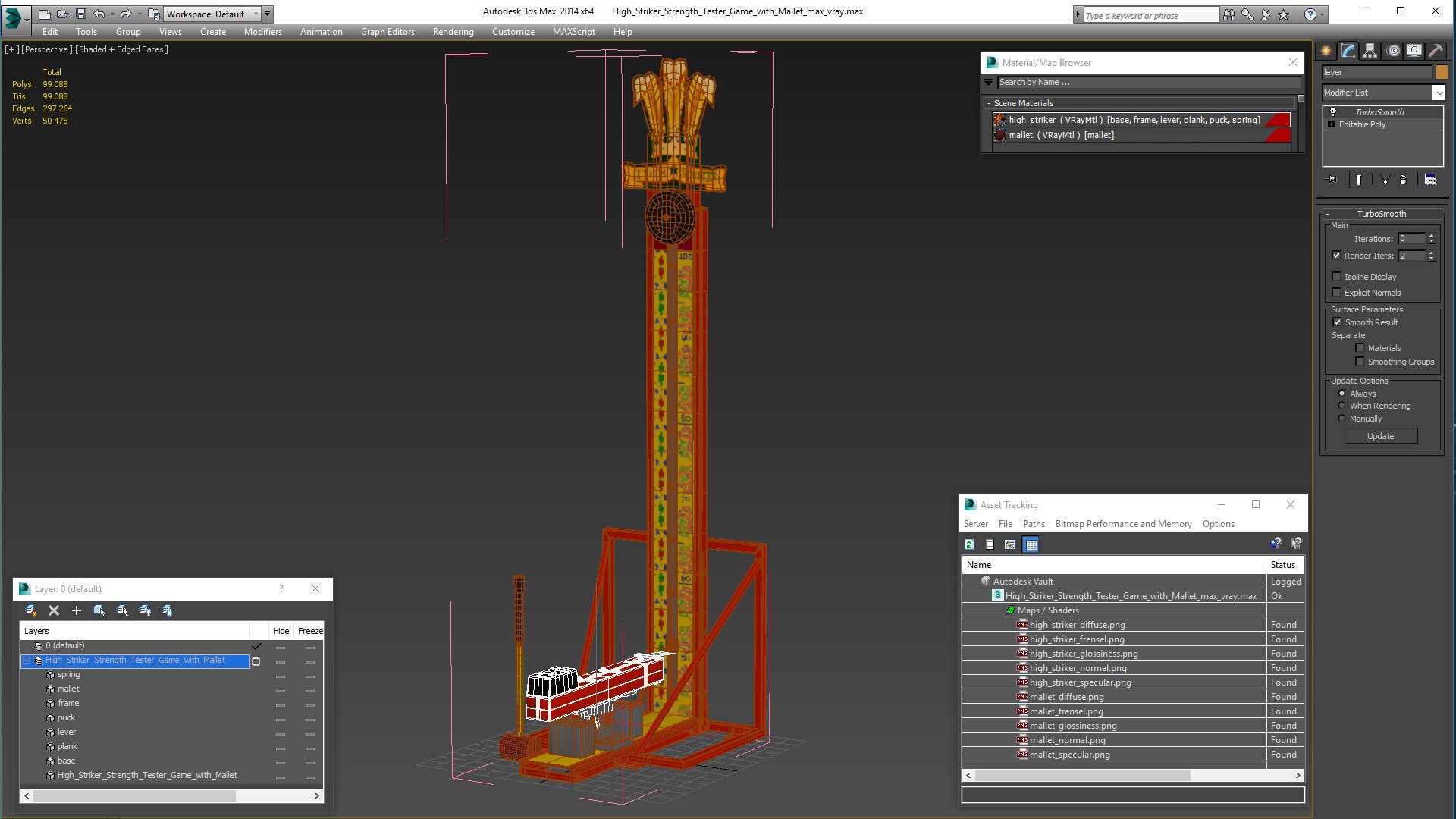Open the Modifier List dropdown
Screen dimensions: 1456x819
[x=1439, y=93]
